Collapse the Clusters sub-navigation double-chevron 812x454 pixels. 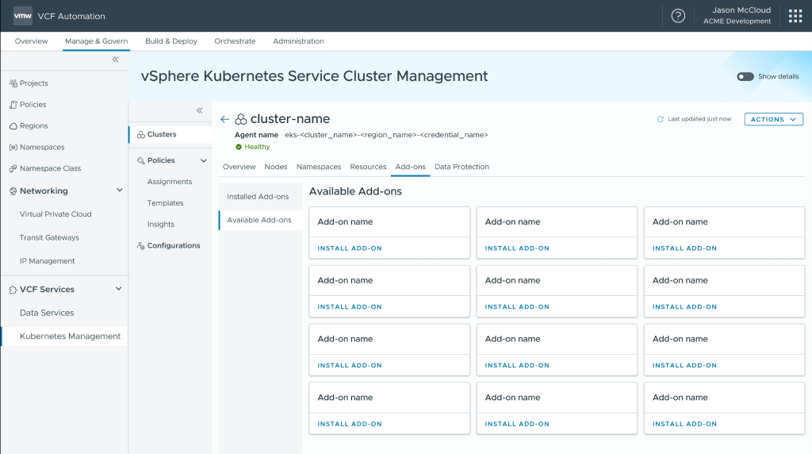pos(199,110)
